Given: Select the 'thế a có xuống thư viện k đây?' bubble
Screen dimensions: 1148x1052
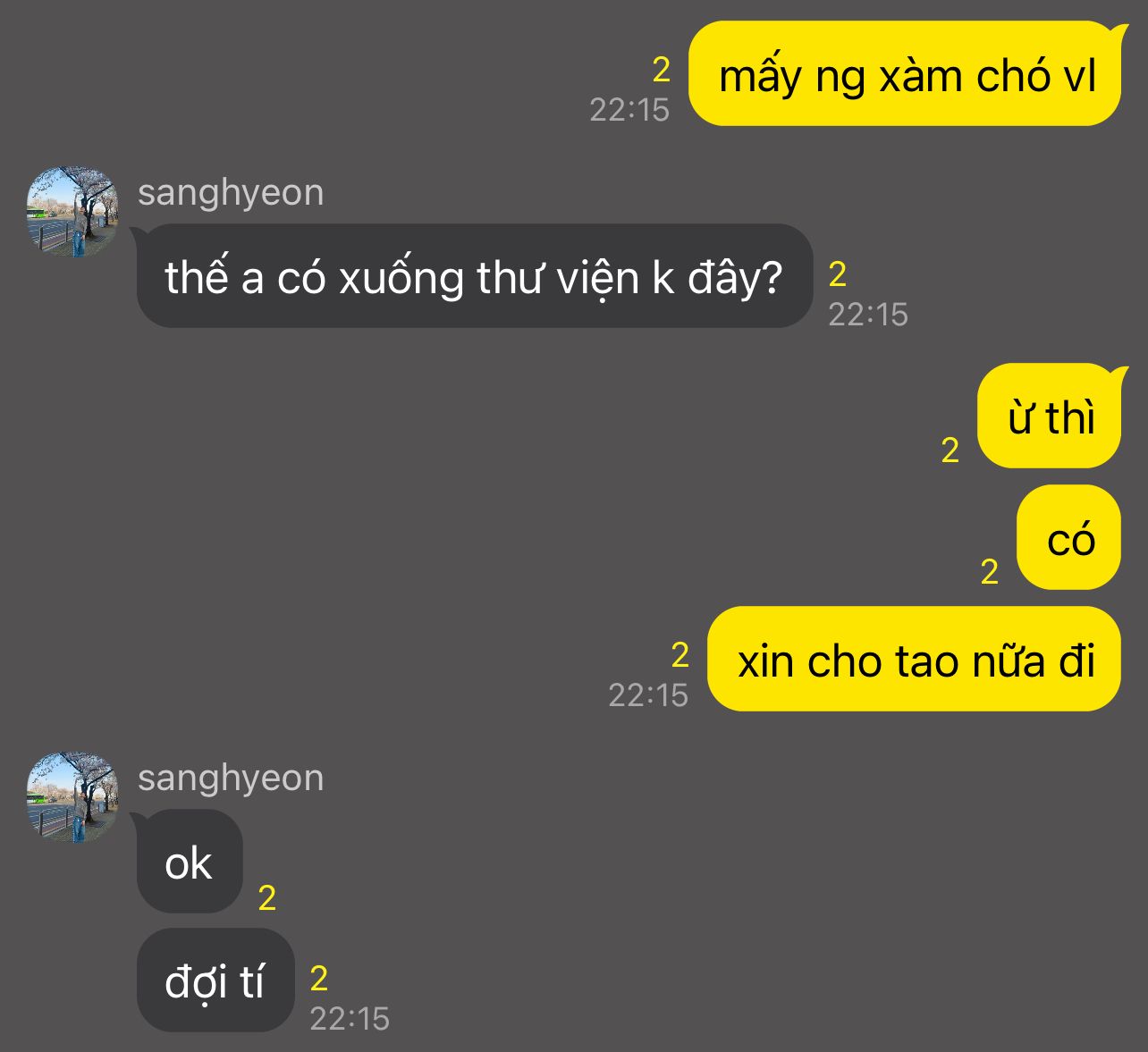Looking at the screenshot, I should pos(475,276).
